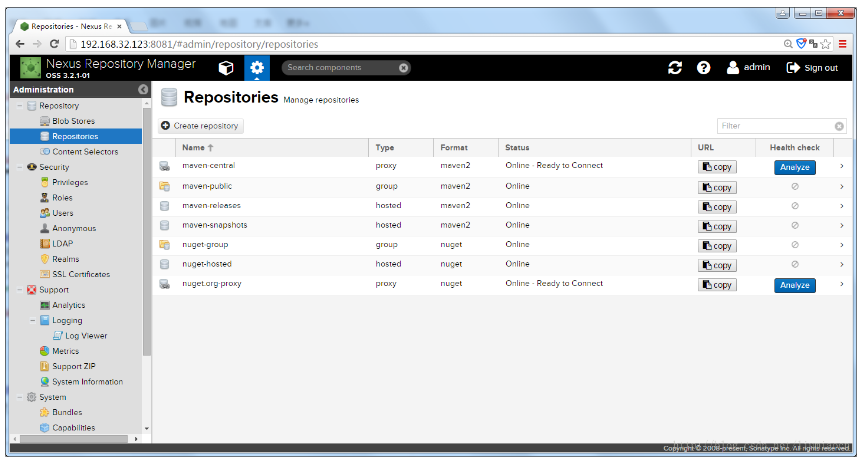Collapse the System tree node

pyautogui.click(x=20, y=397)
